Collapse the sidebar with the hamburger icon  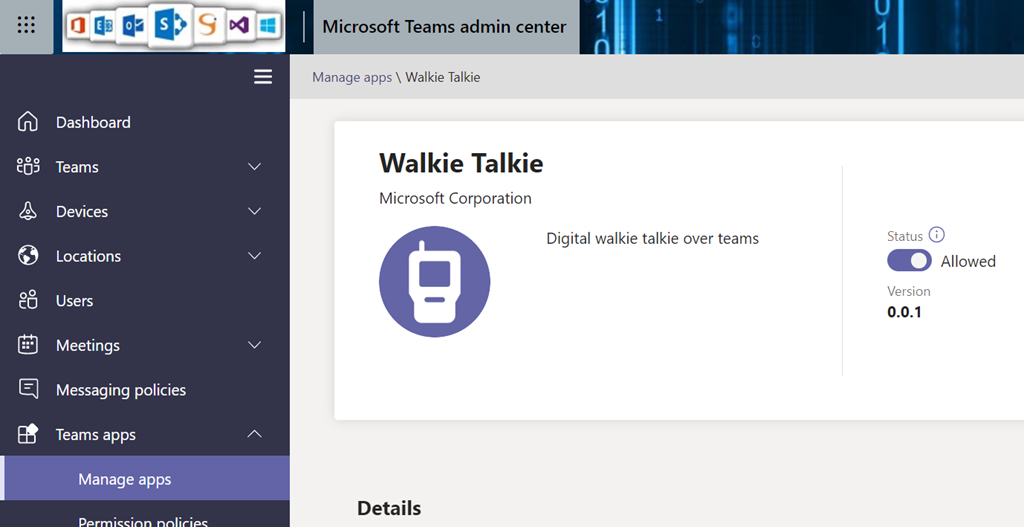263,77
